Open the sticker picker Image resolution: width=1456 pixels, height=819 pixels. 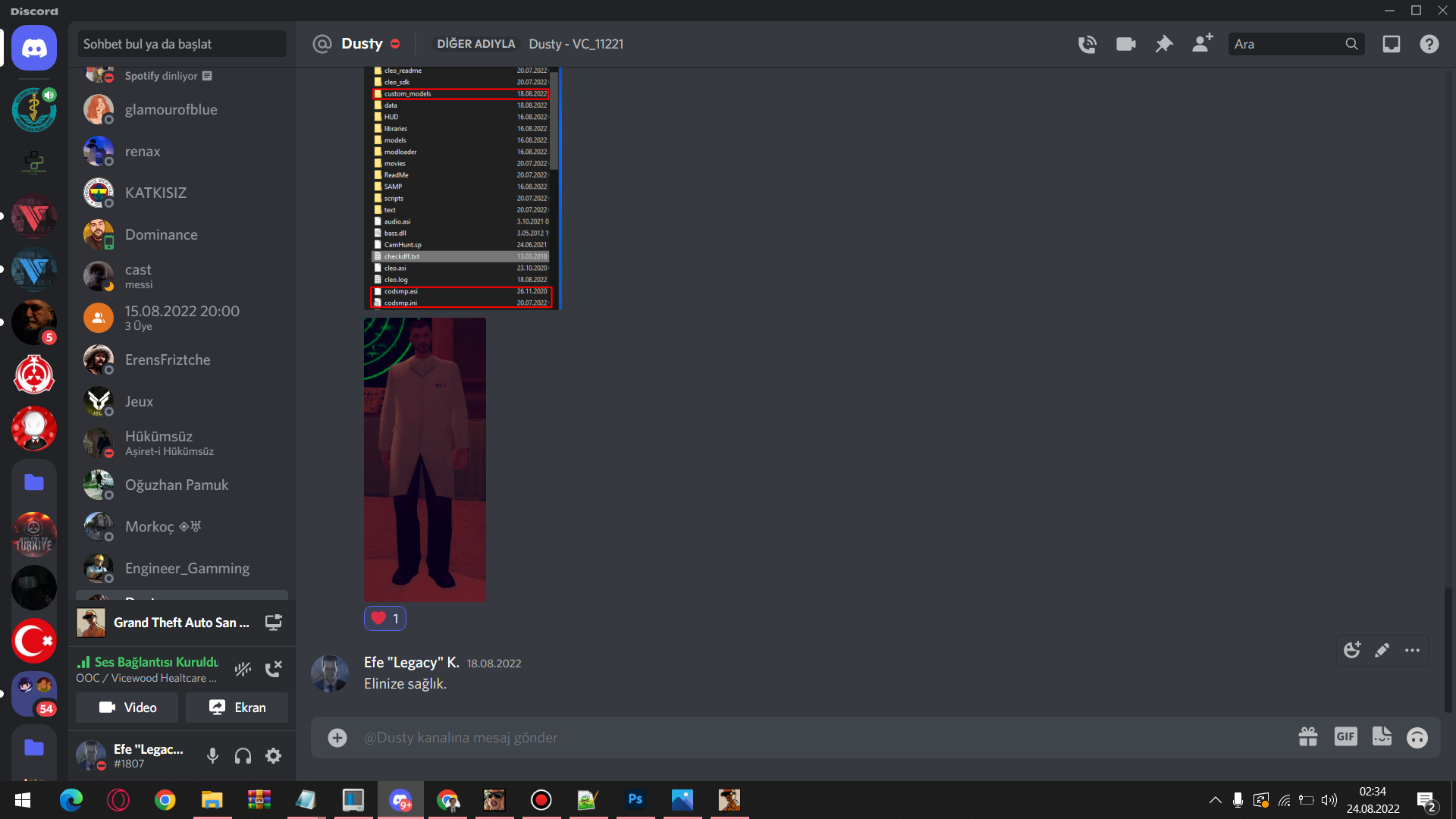(x=1382, y=736)
